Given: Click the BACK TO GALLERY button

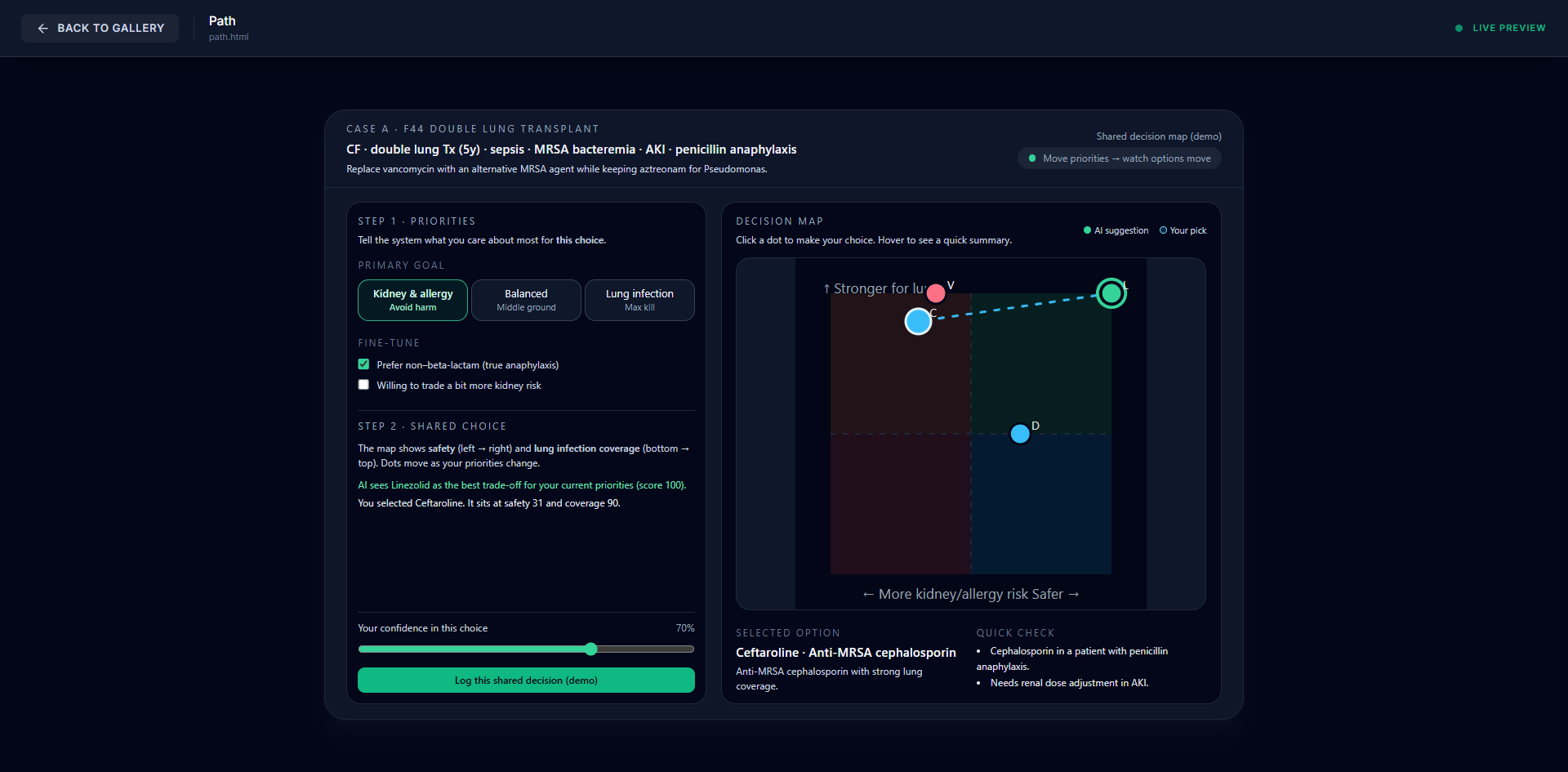Looking at the screenshot, I should 100,28.
